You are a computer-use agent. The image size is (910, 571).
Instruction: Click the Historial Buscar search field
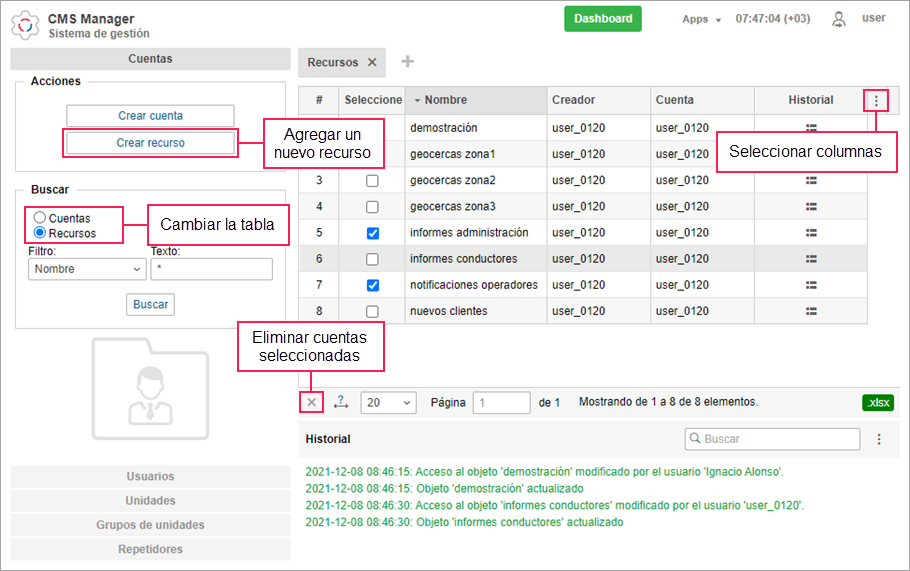tap(772, 439)
